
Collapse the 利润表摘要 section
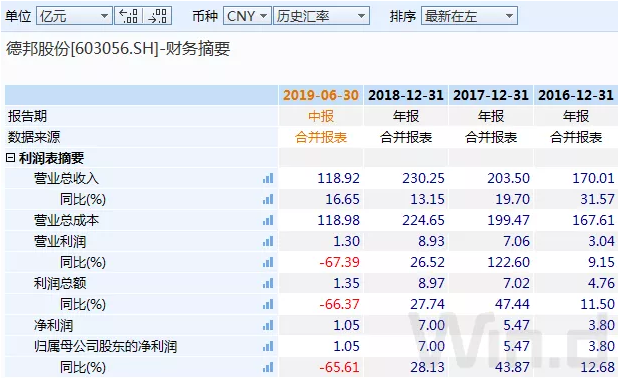coord(11,158)
